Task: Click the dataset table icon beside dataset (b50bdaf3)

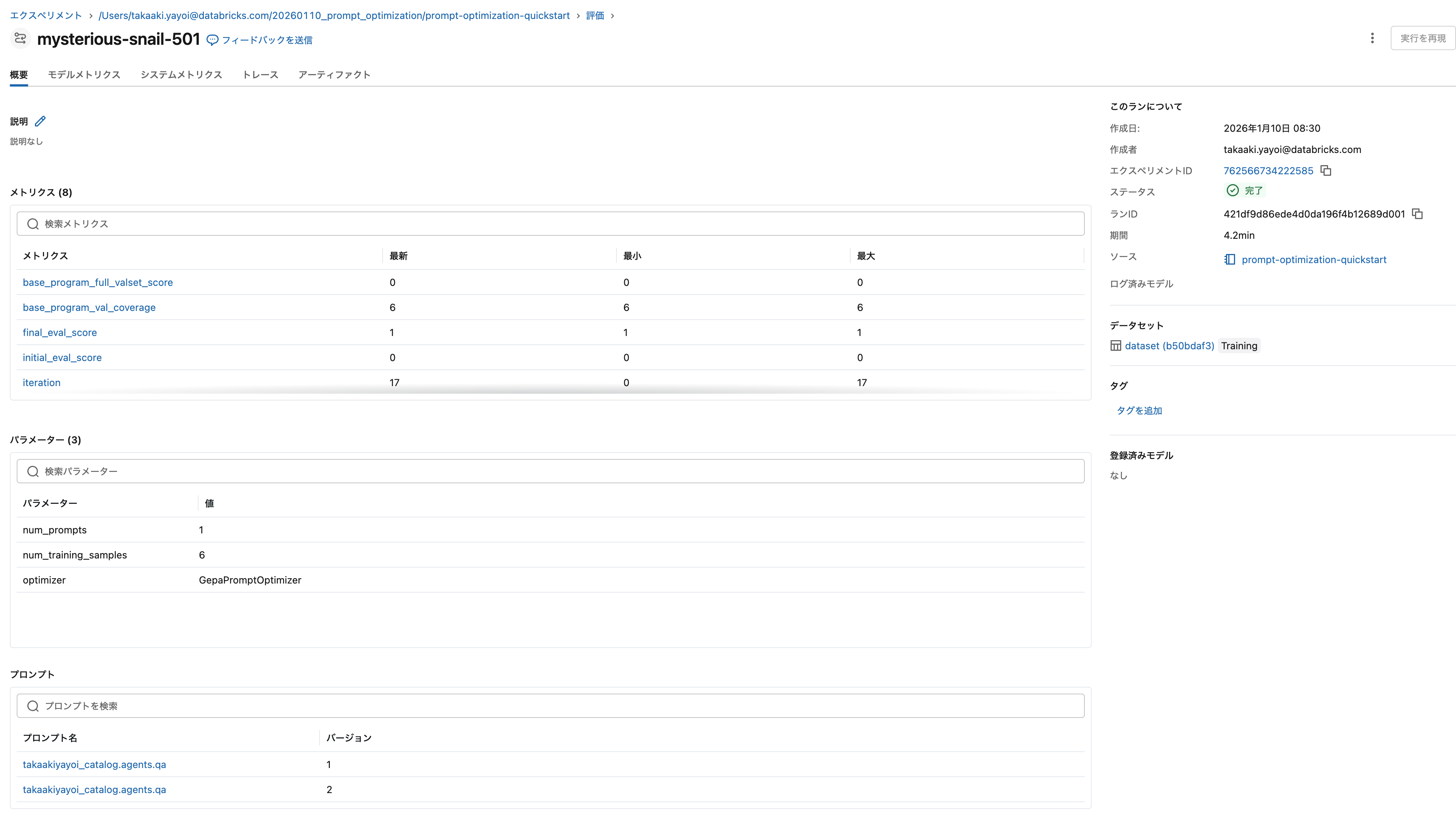Action: [1116, 345]
